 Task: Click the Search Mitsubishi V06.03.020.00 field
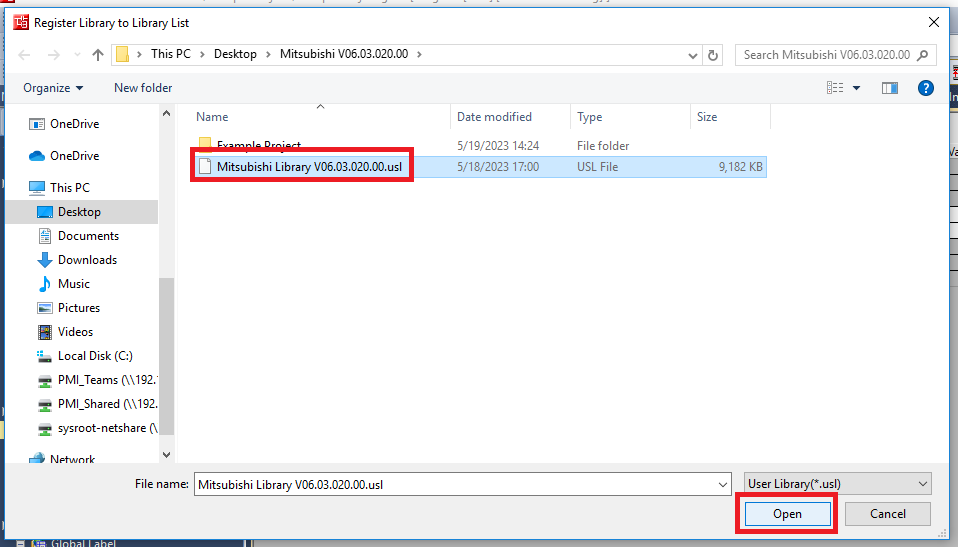click(826, 55)
